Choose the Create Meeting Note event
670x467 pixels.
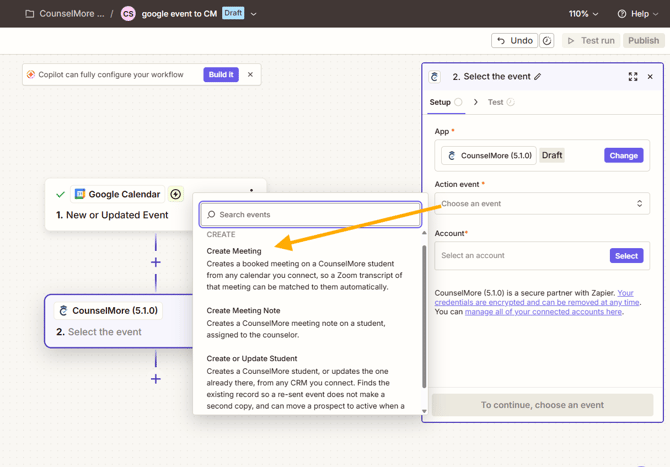304,323
